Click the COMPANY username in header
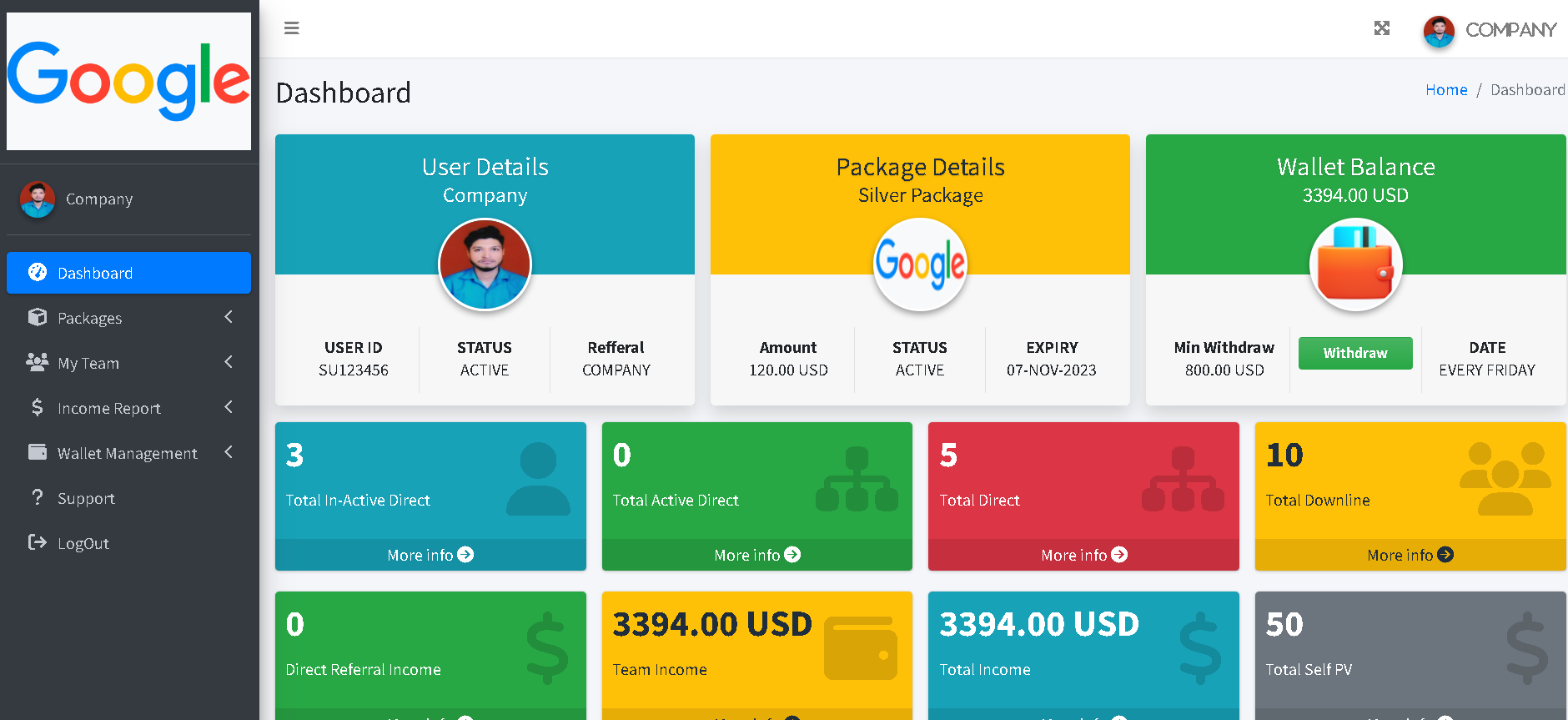 1510,30
